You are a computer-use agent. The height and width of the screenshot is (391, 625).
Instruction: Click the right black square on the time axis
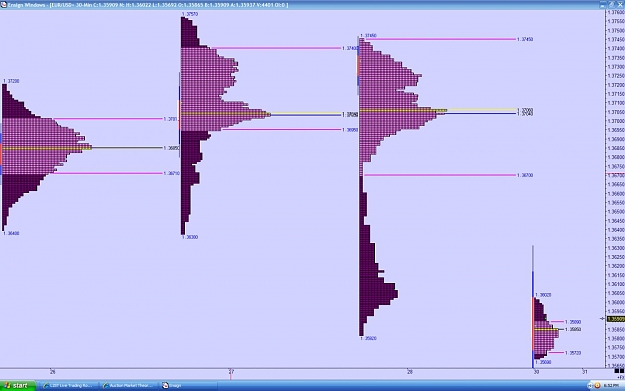[x=622, y=371]
